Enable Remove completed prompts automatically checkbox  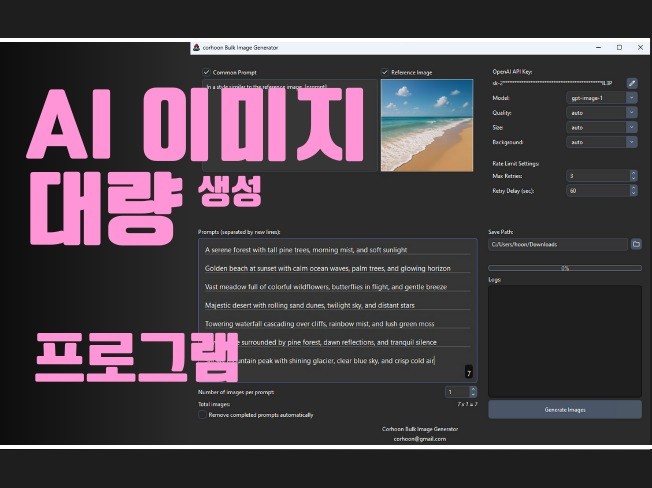(x=202, y=414)
